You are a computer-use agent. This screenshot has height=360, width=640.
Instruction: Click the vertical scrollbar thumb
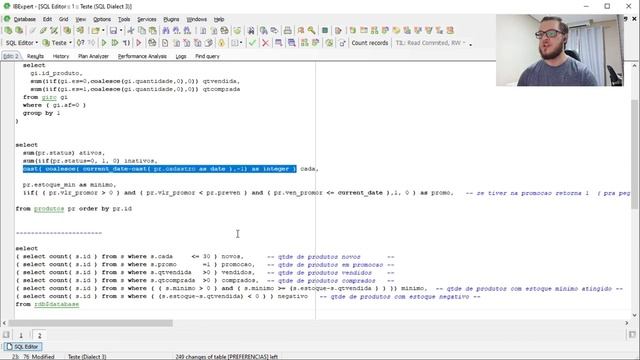(x=634, y=154)
